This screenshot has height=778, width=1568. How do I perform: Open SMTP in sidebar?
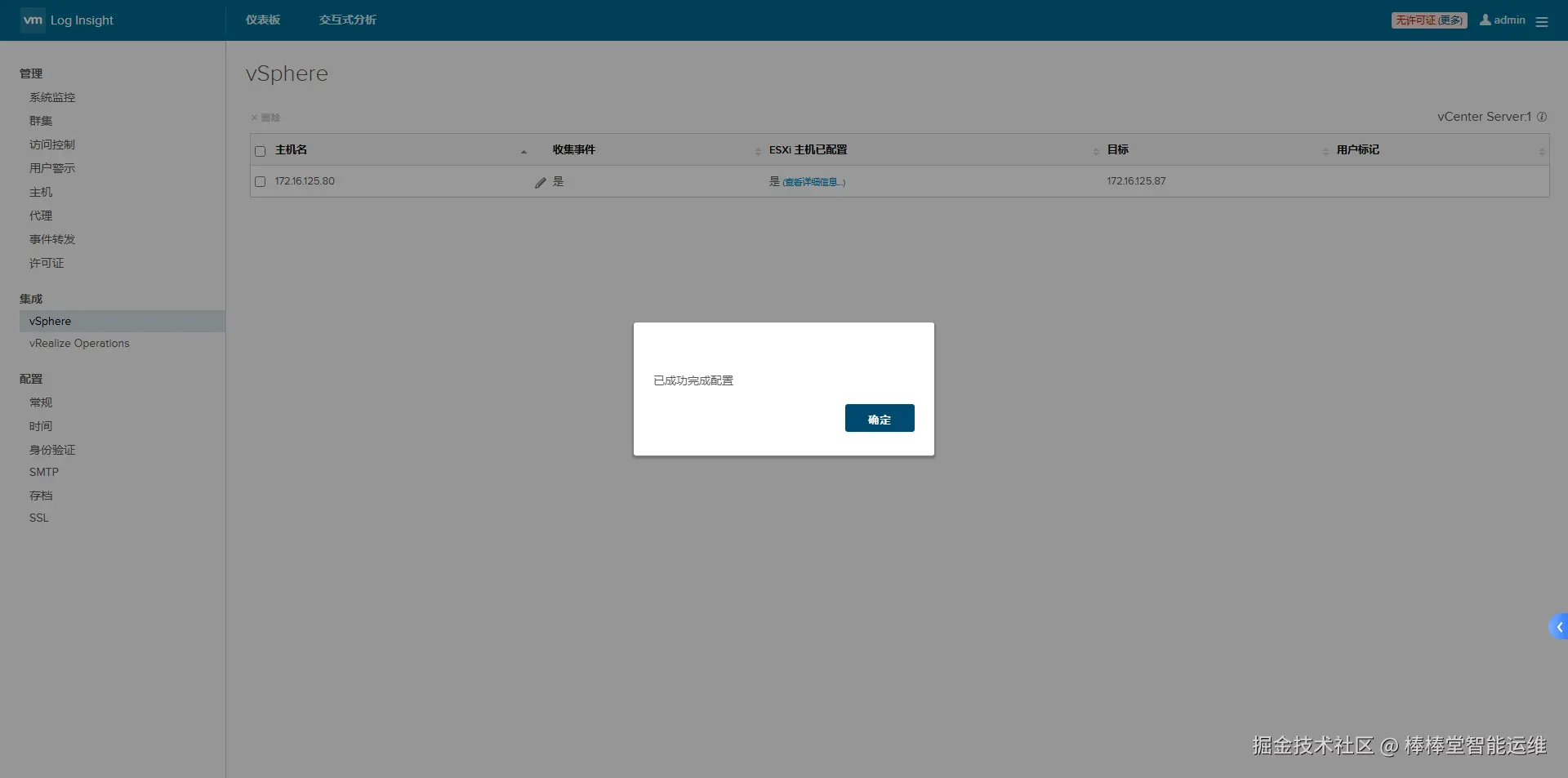point(44,472)
